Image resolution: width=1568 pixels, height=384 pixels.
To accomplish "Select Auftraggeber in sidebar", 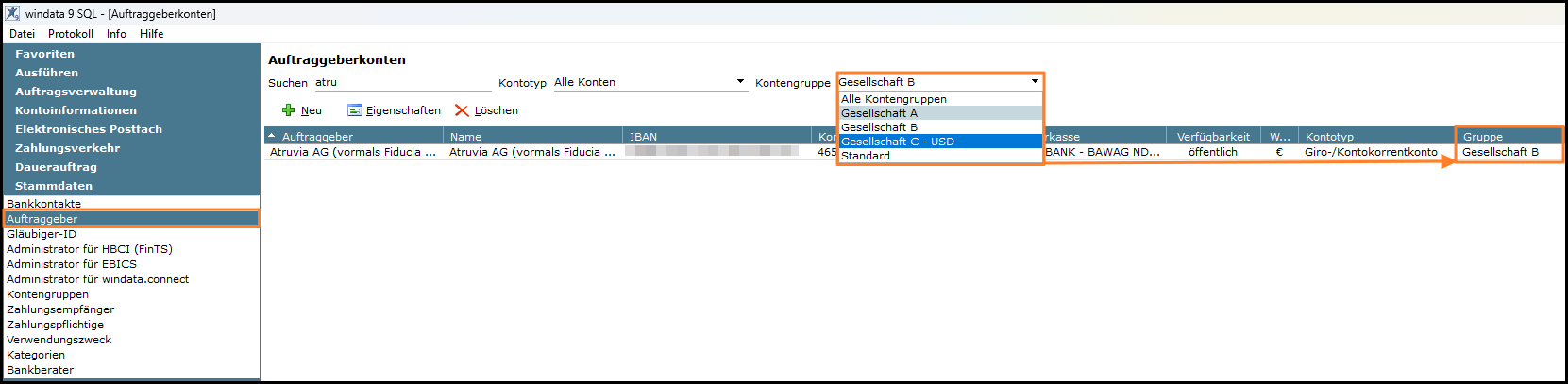I will [x=131, y=219].
